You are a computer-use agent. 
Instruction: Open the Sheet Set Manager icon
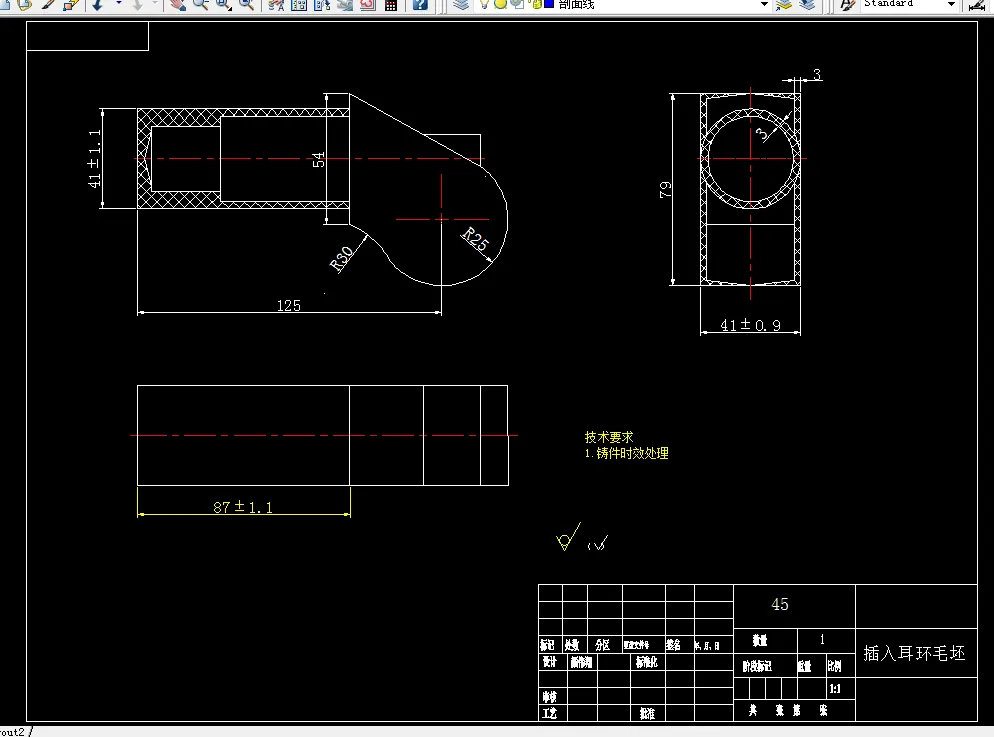coord(344,4)
